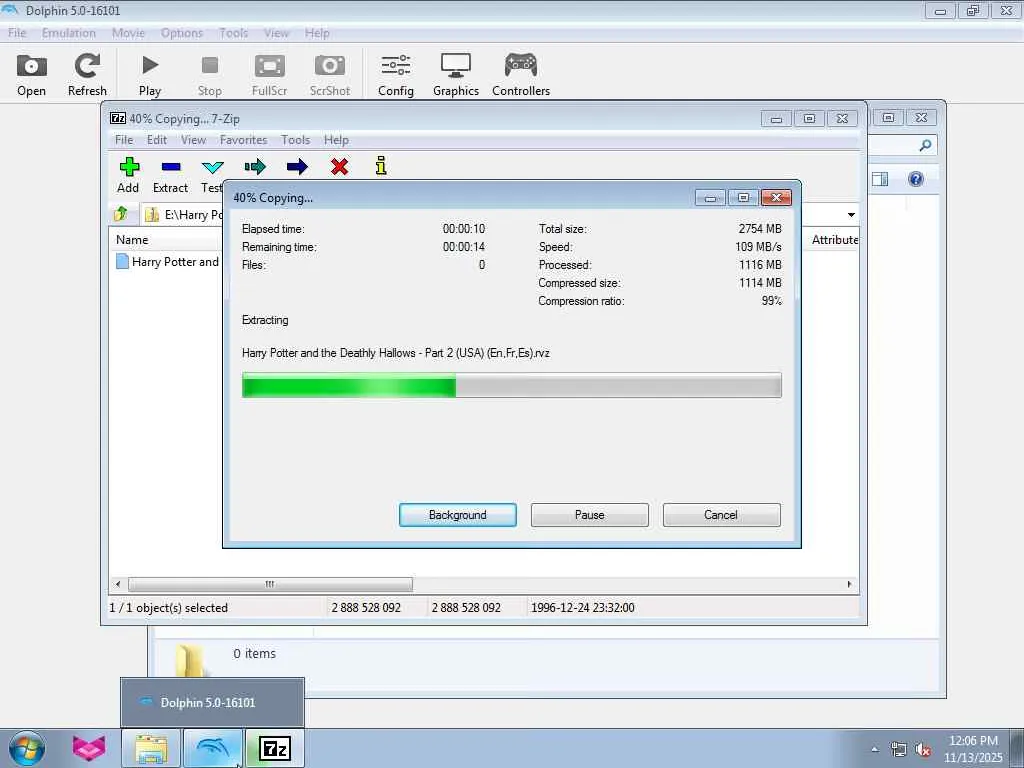Open the 7-Zip Favorites menu

point(244,140)
